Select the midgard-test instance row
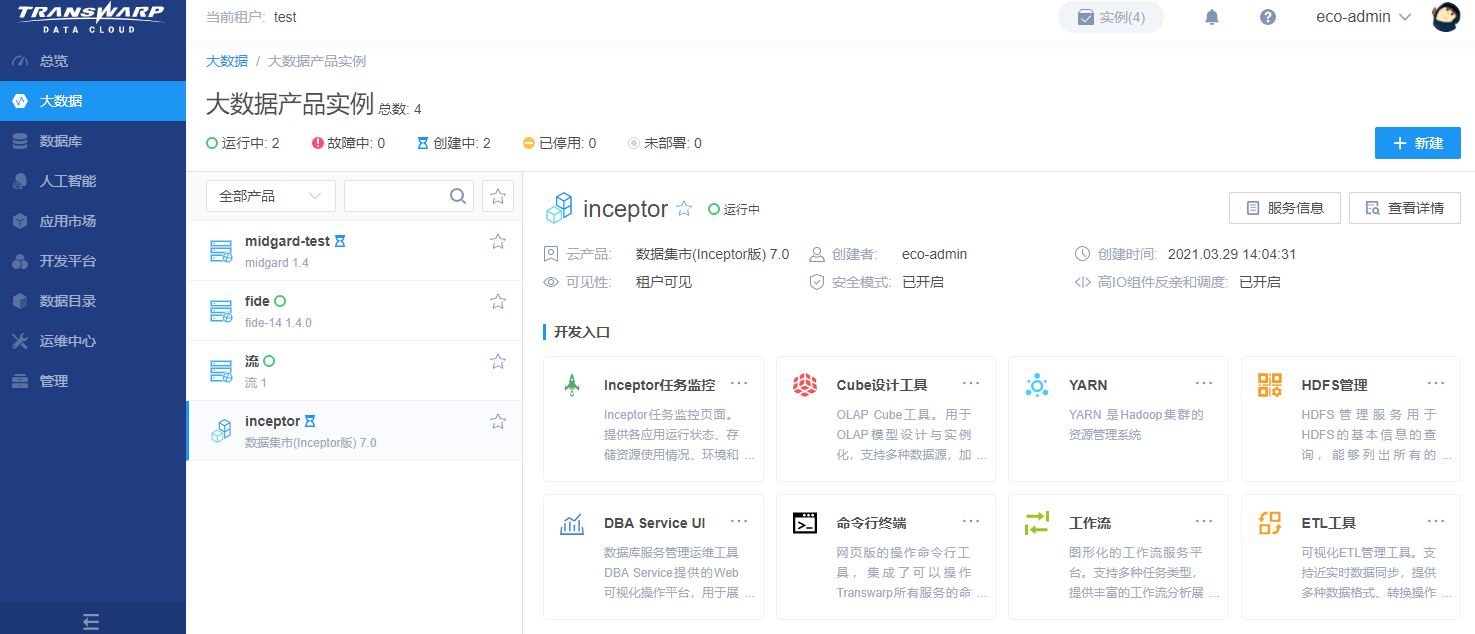This screenshot has width=1475, height=634. pyautogui.click(x=354, y=251)
